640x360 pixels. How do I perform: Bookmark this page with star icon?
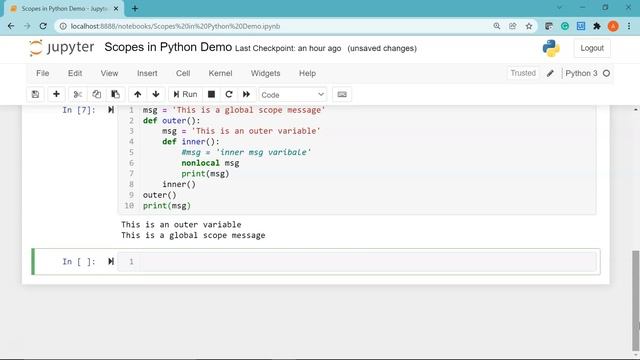coord(529,26)
